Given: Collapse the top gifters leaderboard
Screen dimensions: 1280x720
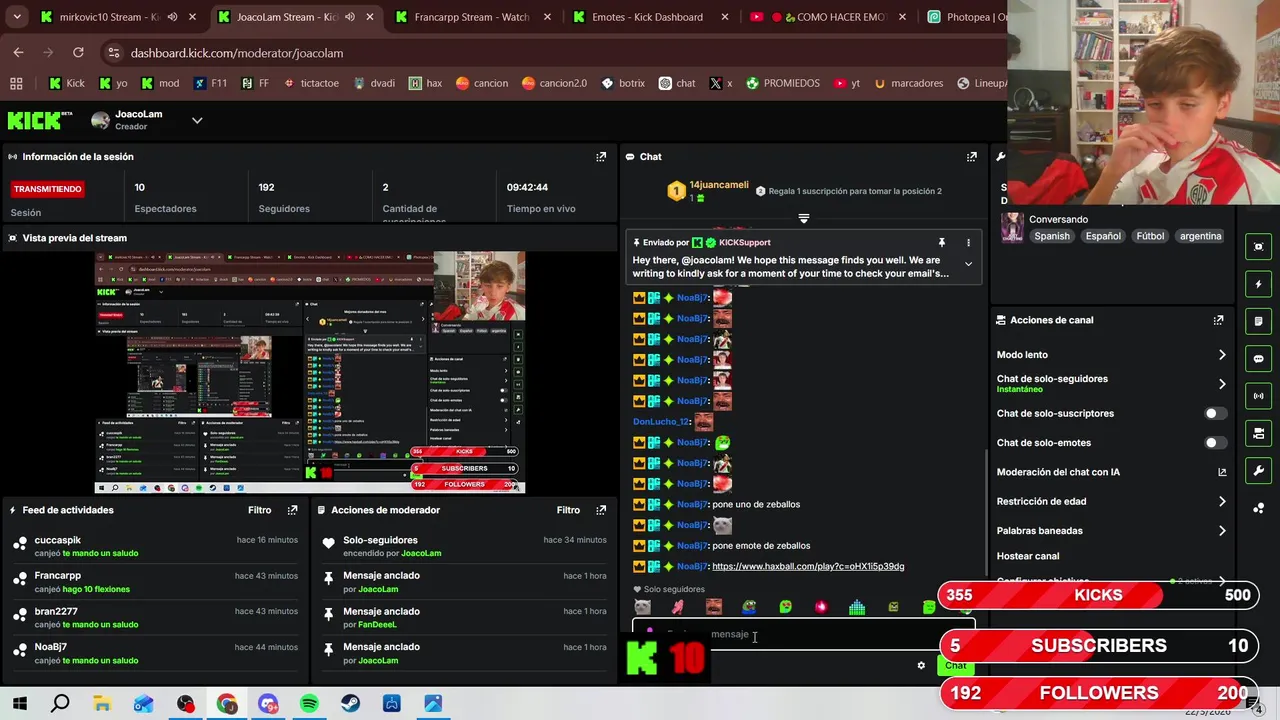Looking at the screenshot, I should pyautogui.click(x=804, y=218).
